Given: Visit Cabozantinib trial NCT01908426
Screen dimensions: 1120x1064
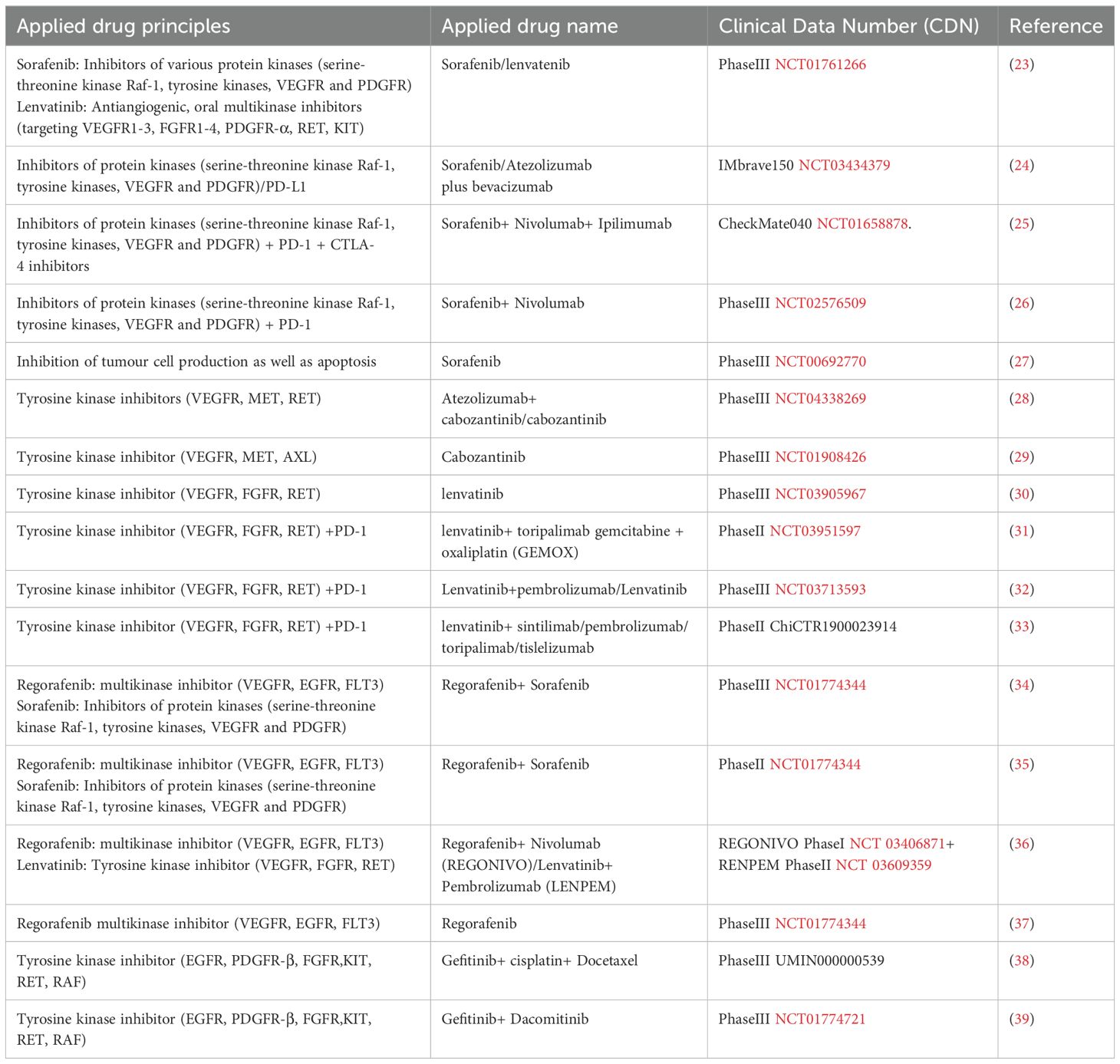Looking at the screenshot, I should 820,456.
